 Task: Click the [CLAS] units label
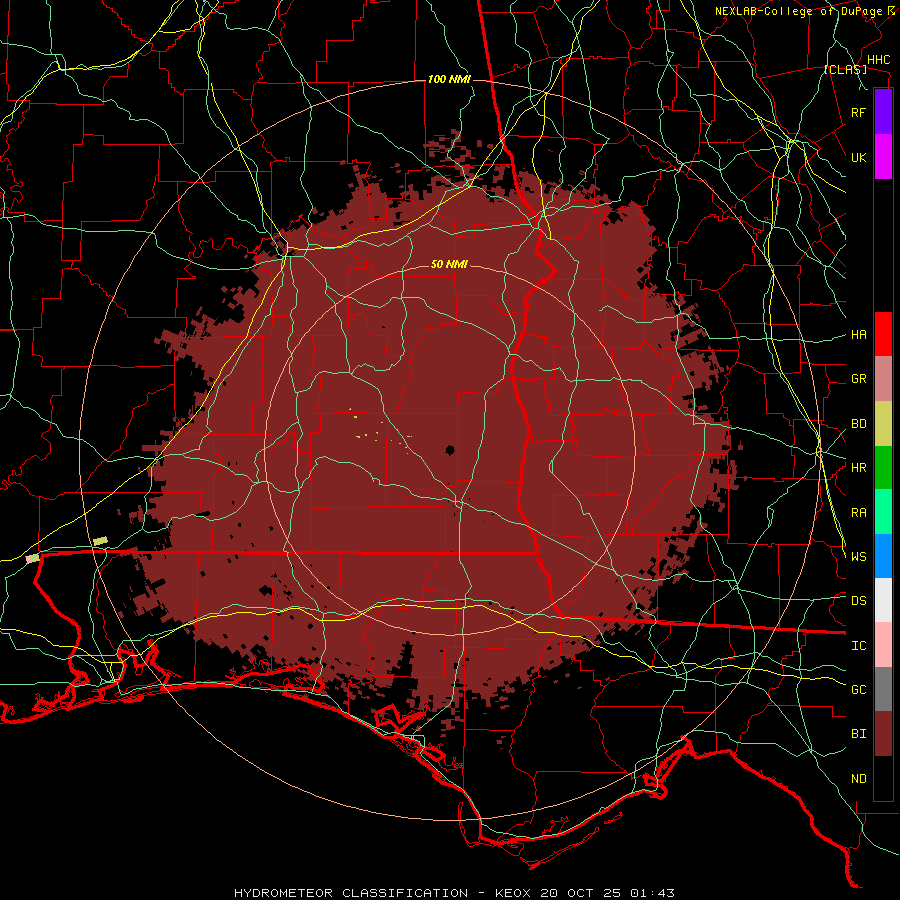pos(845,70)
